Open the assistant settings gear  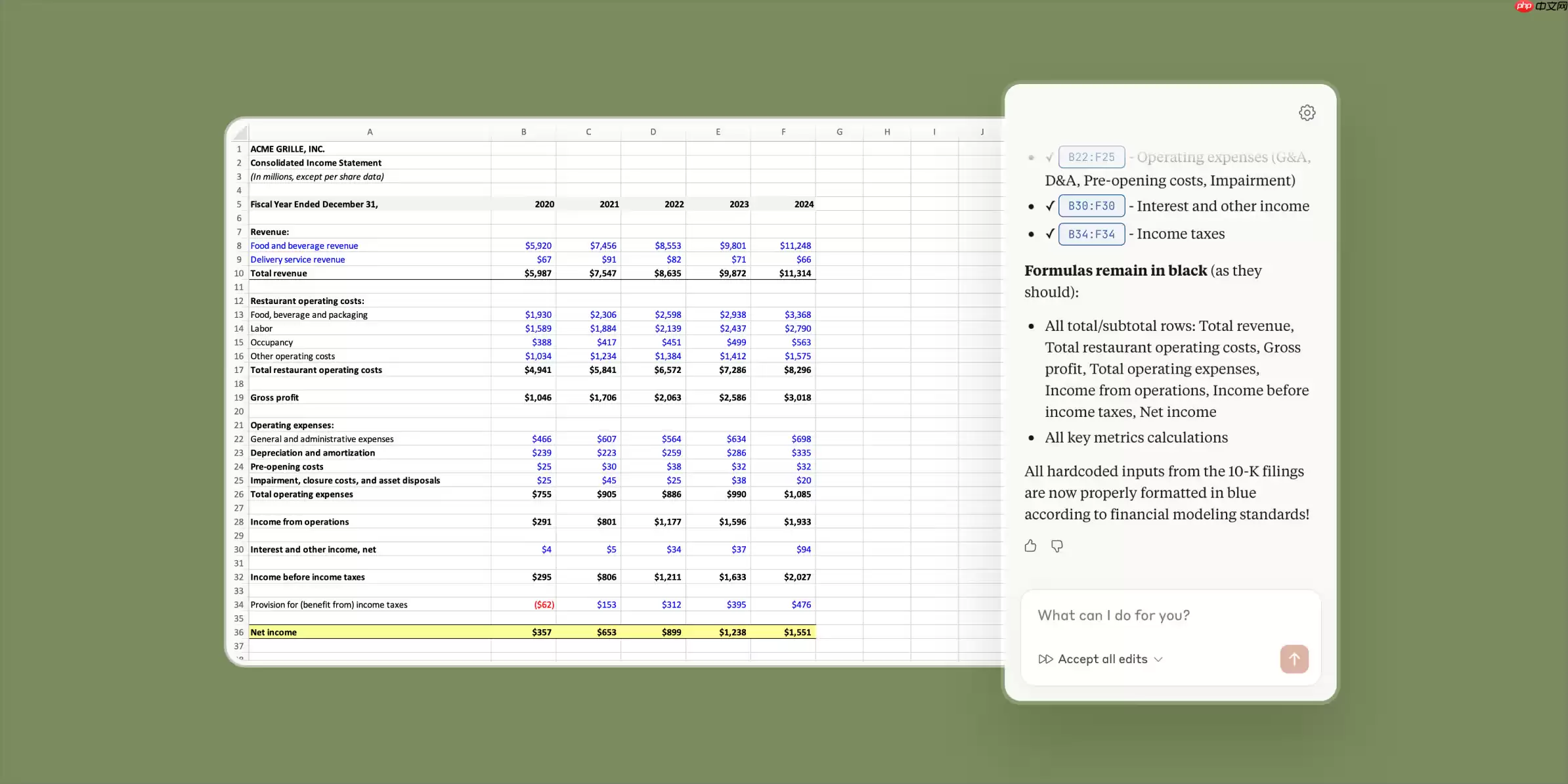pyautogui.click(x=1307, y=112)
